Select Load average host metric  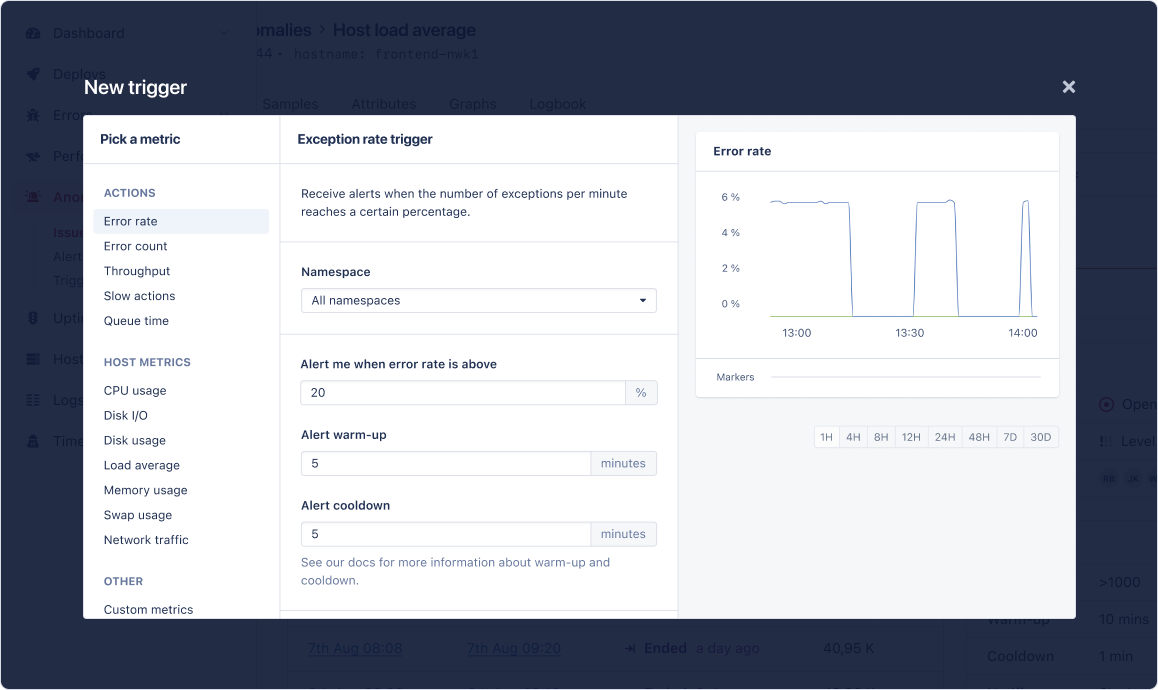click(x=142, y=465)
